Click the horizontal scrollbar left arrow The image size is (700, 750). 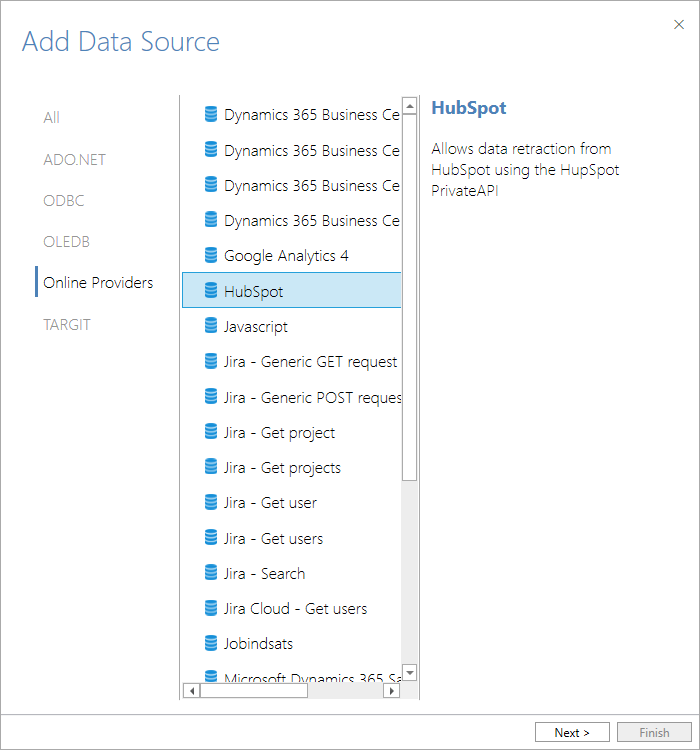tap(191, 691)
